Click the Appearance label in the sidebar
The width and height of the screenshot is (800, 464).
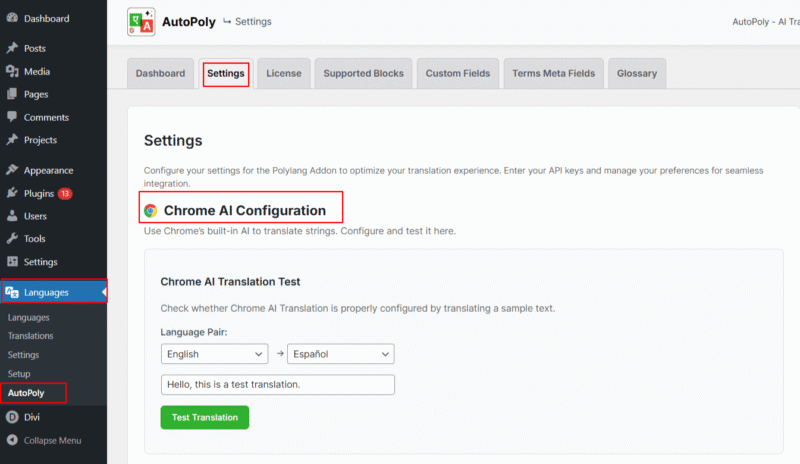(x=48, y=170)
